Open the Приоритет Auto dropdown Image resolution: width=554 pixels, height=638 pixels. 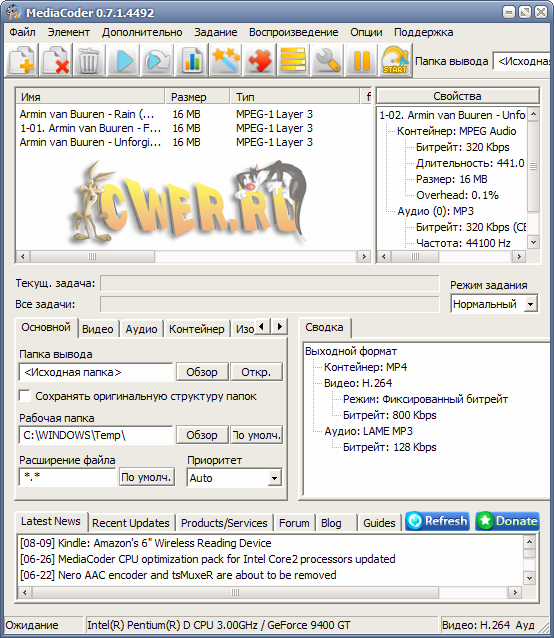(275, 478)
